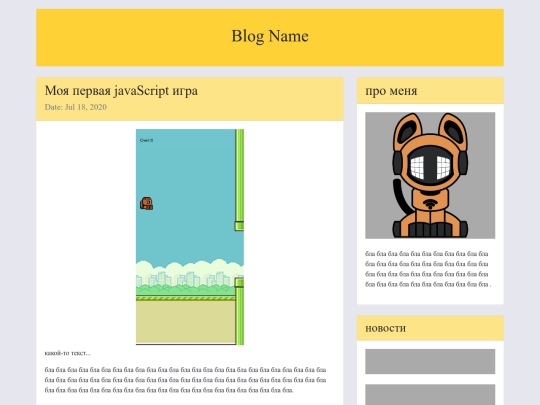Click the bla-bla paragraph under the game
540x405 pixels.
tap(185, 380)
